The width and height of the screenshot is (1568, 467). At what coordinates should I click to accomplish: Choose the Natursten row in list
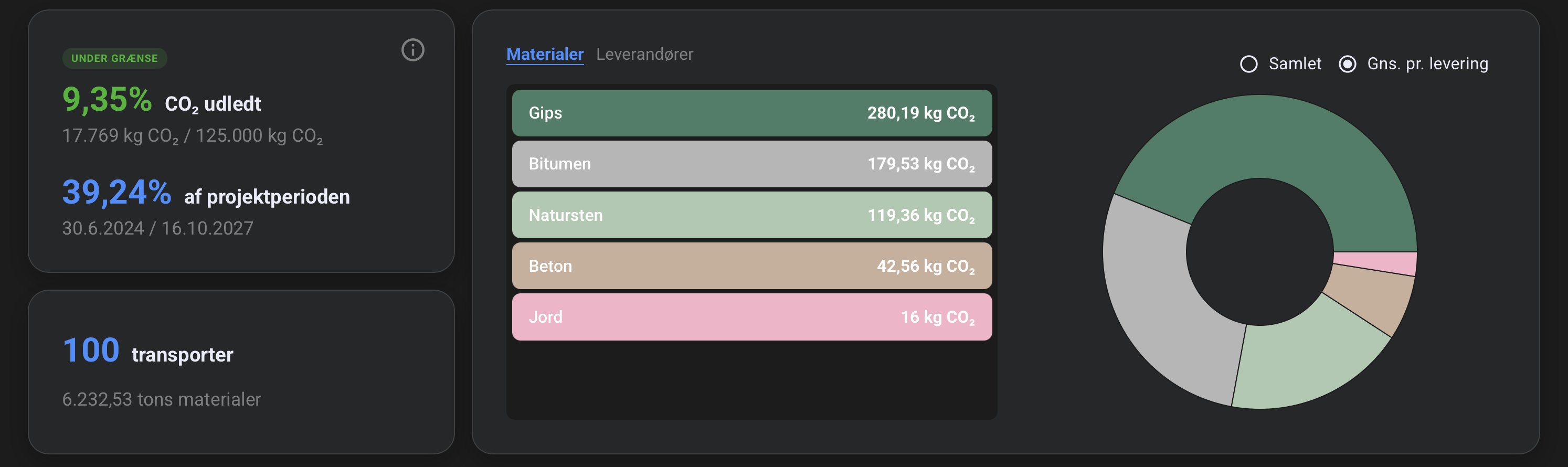[751, 215]
